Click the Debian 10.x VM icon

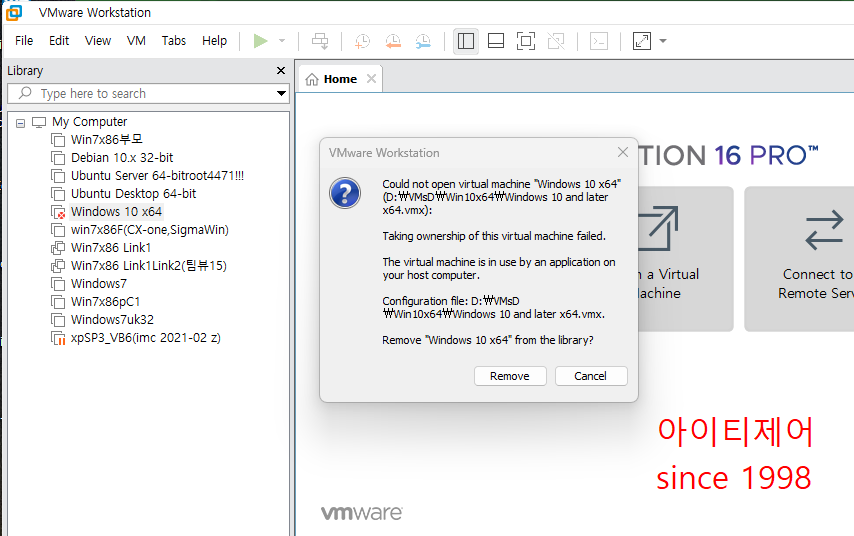[x=58, y=158]
